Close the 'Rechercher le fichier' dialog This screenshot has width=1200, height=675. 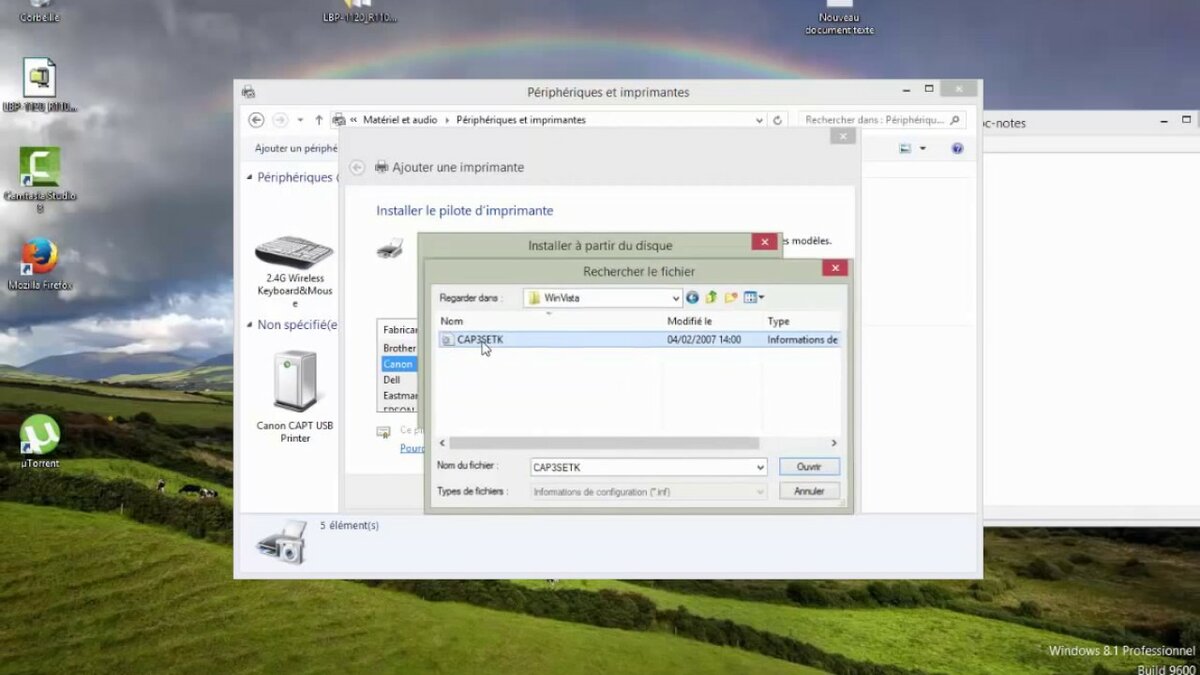[x=835, y=268]
